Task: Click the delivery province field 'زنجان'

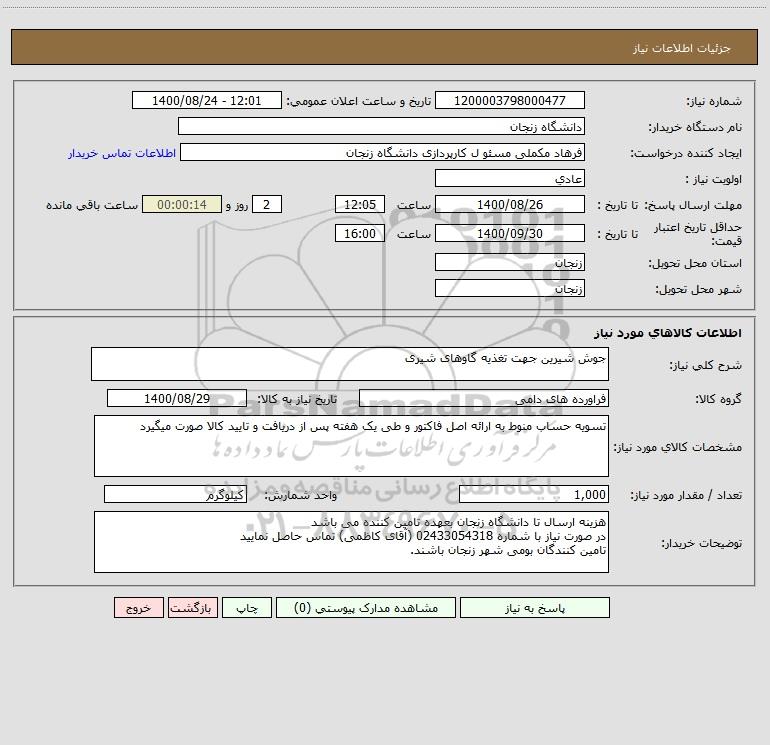Action: [x=510, y=262]
